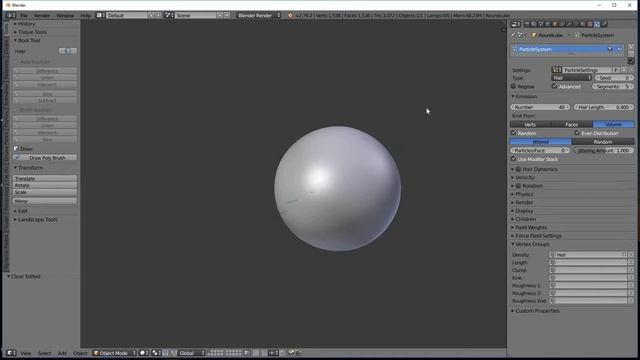Open the Global orientation dropdown

click(191, 353)
